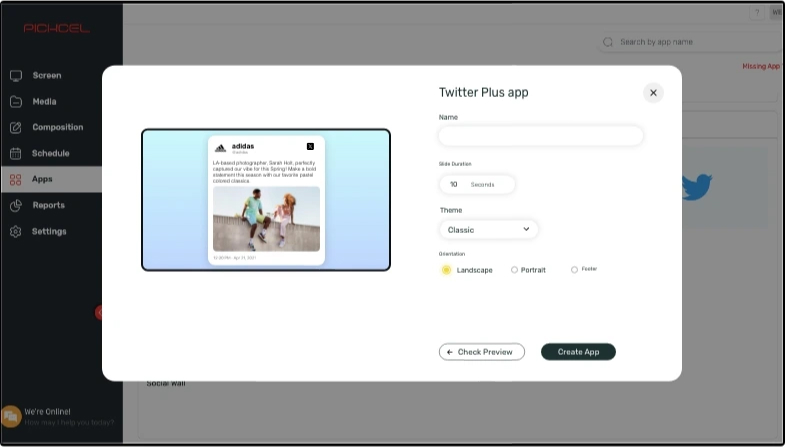Click the Composition edit icon
This screenshot has width=785, height=447.
point(16,127)
